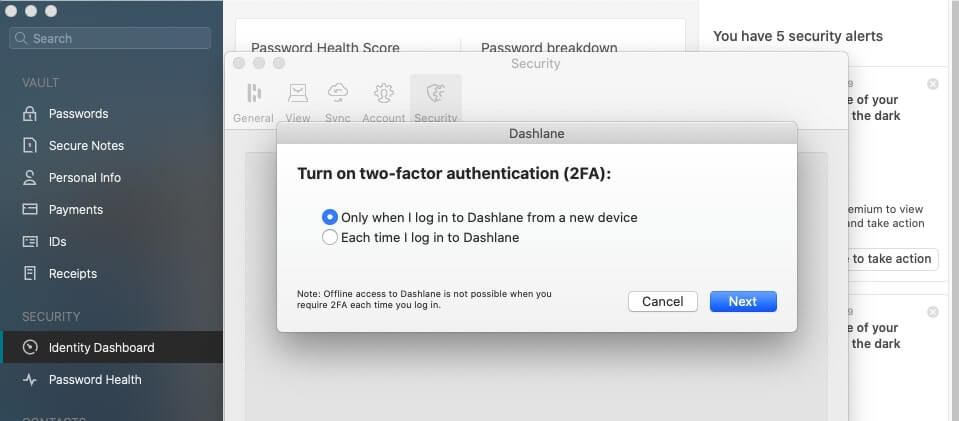This screenshot has height=421, width=959.
Task: Open the Sync preferences tab
Action: click(338, 102)
